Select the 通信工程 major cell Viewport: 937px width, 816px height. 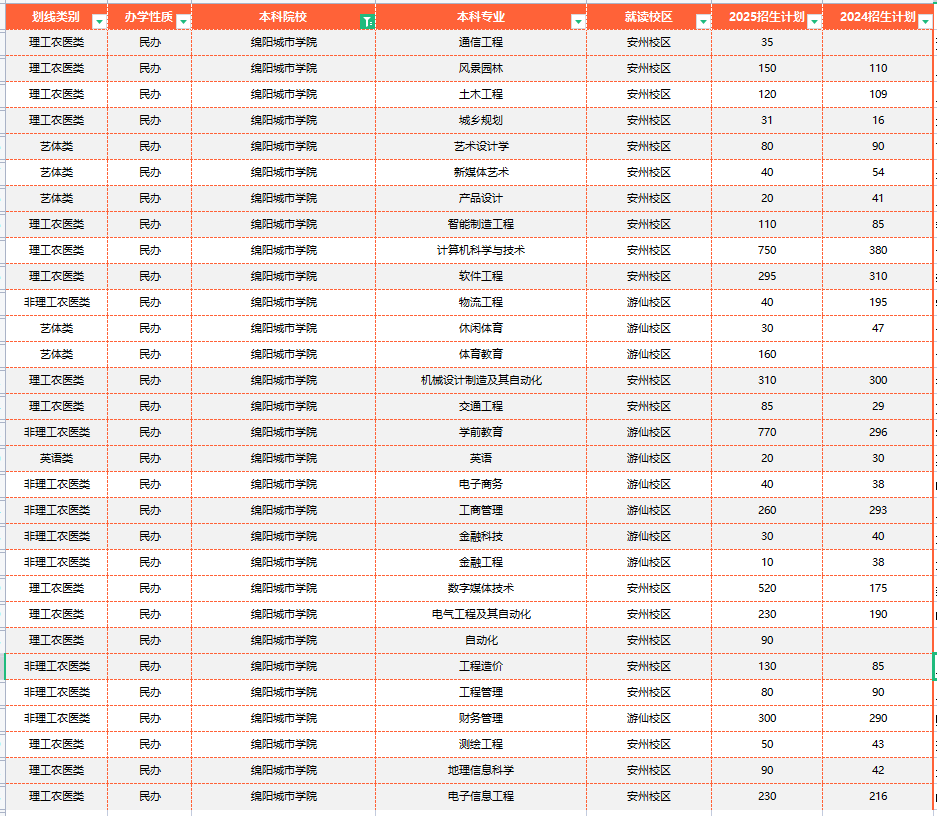[x=481, y=42]
